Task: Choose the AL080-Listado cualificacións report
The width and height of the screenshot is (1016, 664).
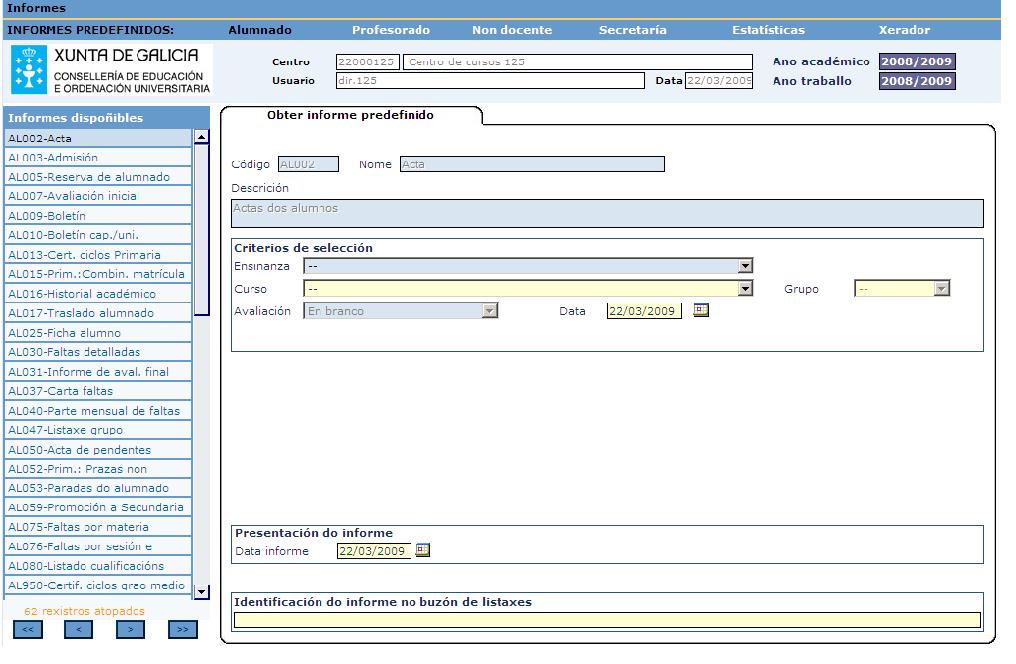Action: (x=97, y=566)
